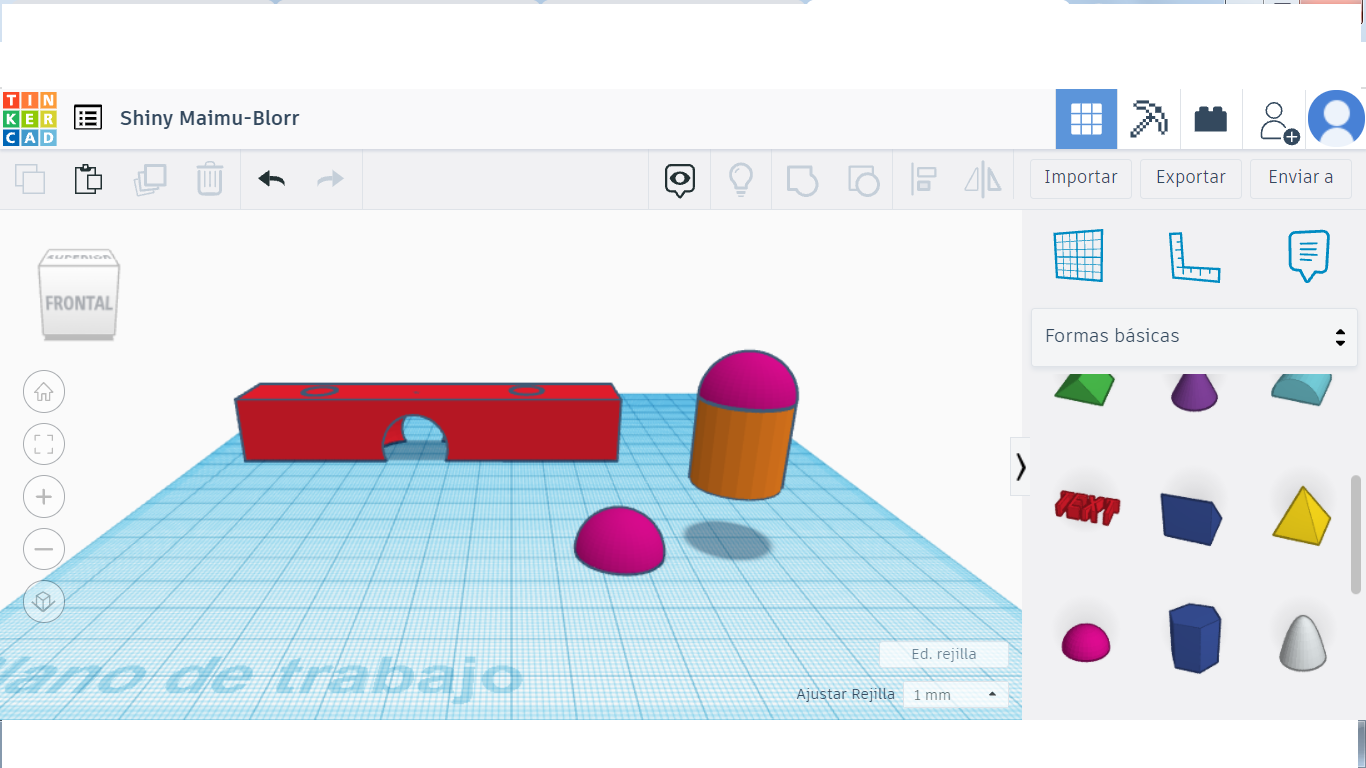Reset to the home view
The image size is (1366, 768).
[x=44, y=392]
